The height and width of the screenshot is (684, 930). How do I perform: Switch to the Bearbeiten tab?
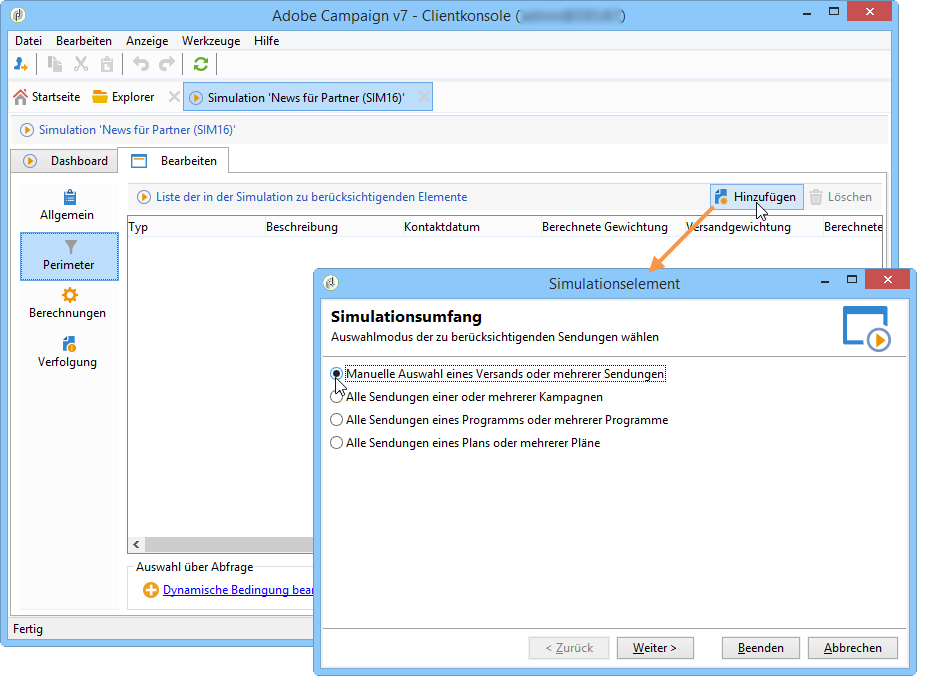[x=174, y=161]
